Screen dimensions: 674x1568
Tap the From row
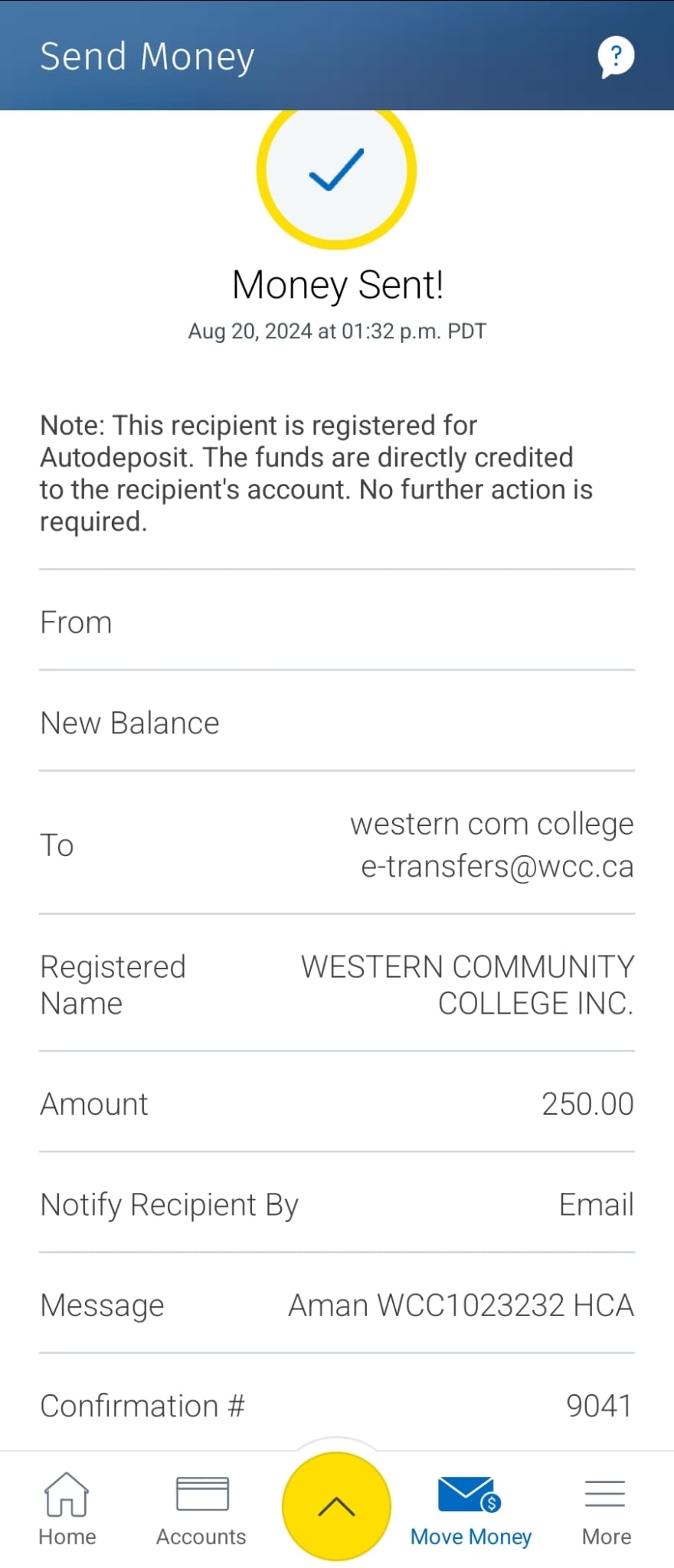click(337, 621)
